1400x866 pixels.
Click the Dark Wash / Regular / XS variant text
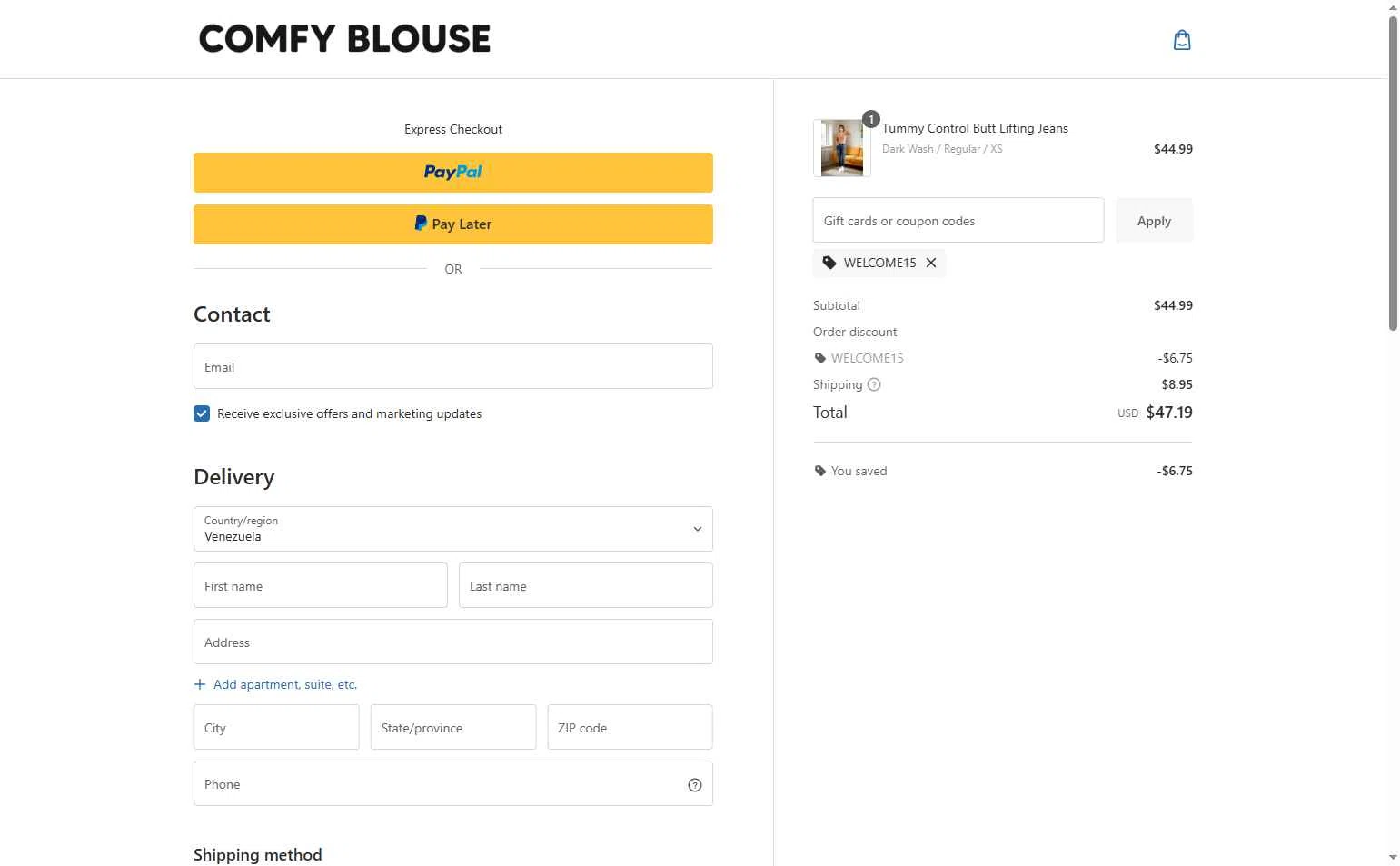[x=942, y=149]
